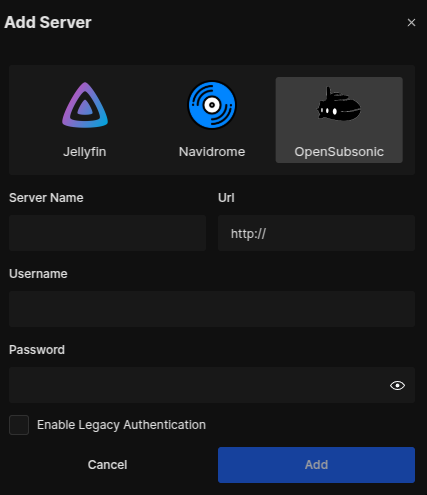
Task: Focus the Server Name input field
Action: click(x=107, y=233)
